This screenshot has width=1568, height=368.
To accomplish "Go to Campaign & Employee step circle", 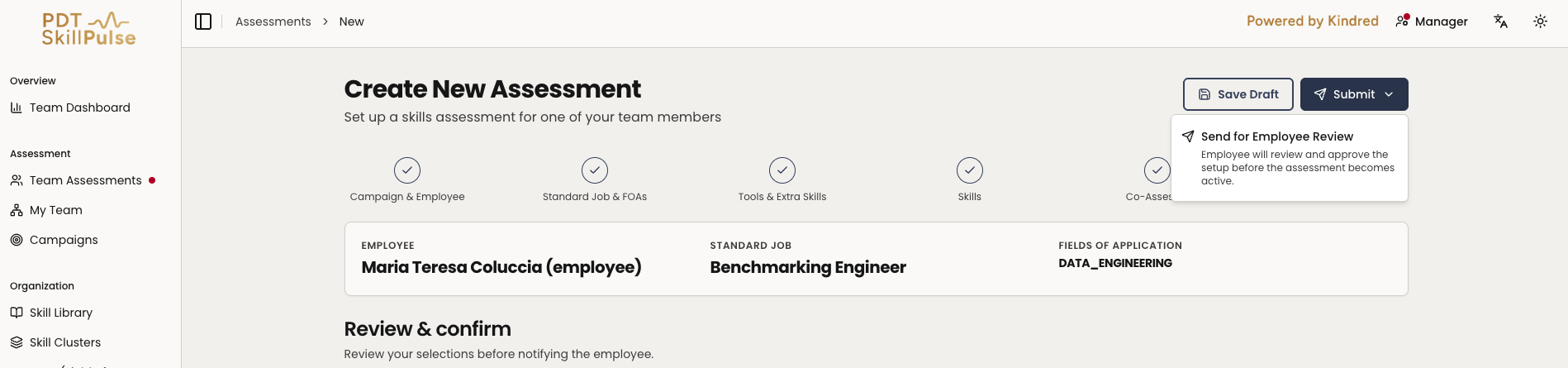I will coord(407,170).
